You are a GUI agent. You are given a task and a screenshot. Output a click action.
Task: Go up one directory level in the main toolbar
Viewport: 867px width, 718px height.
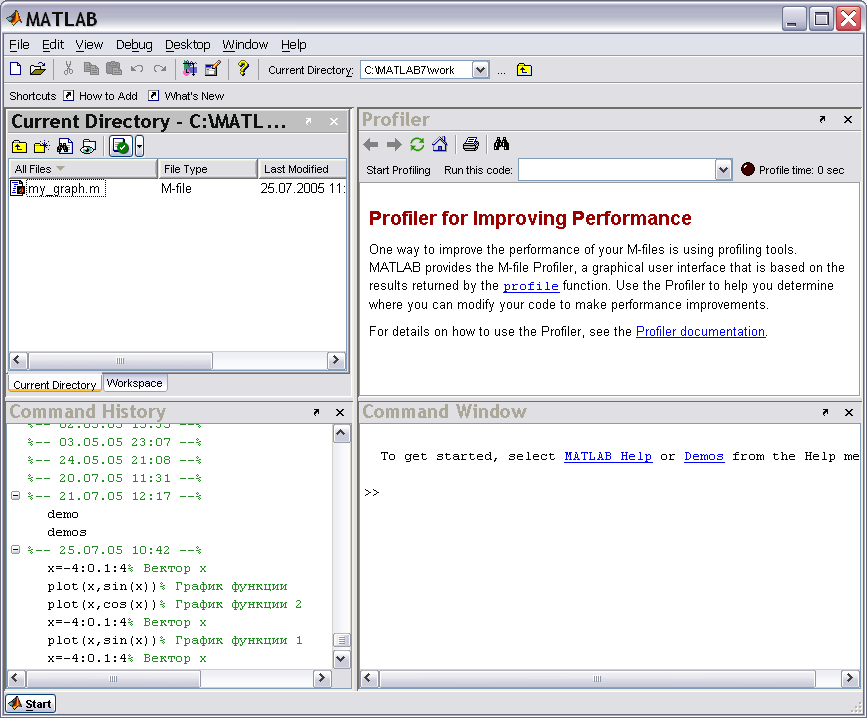tap(524, 70)
